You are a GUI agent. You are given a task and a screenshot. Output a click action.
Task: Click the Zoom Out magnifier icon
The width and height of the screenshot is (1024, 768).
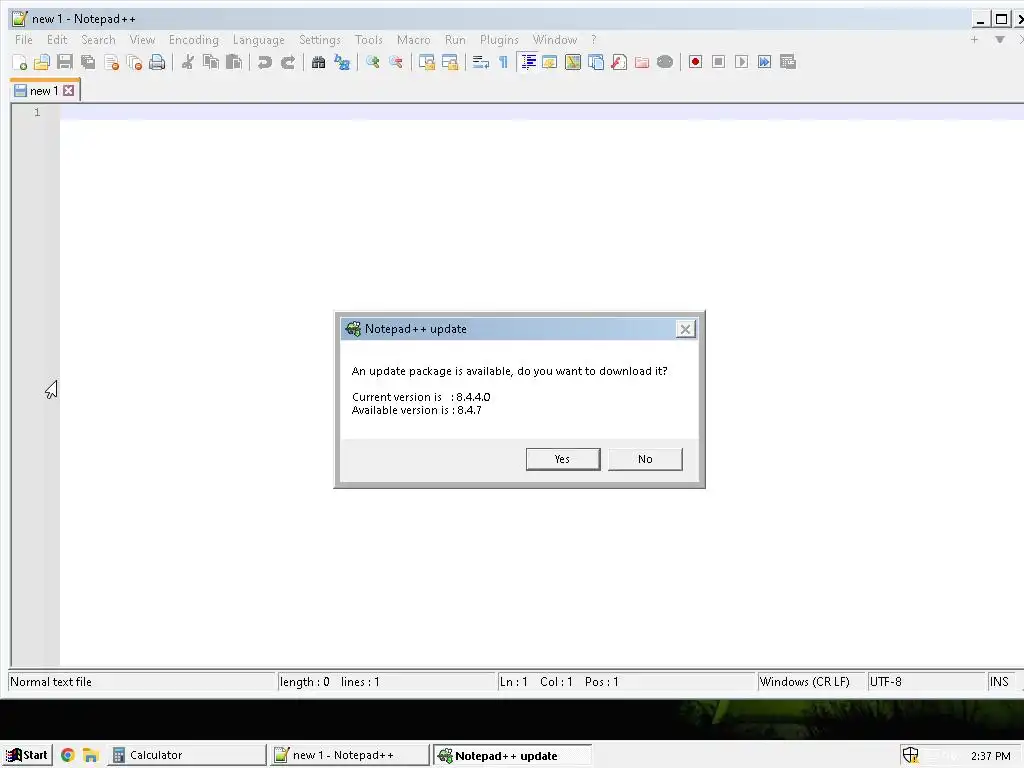pyautogui.click(x=395, y=62)
